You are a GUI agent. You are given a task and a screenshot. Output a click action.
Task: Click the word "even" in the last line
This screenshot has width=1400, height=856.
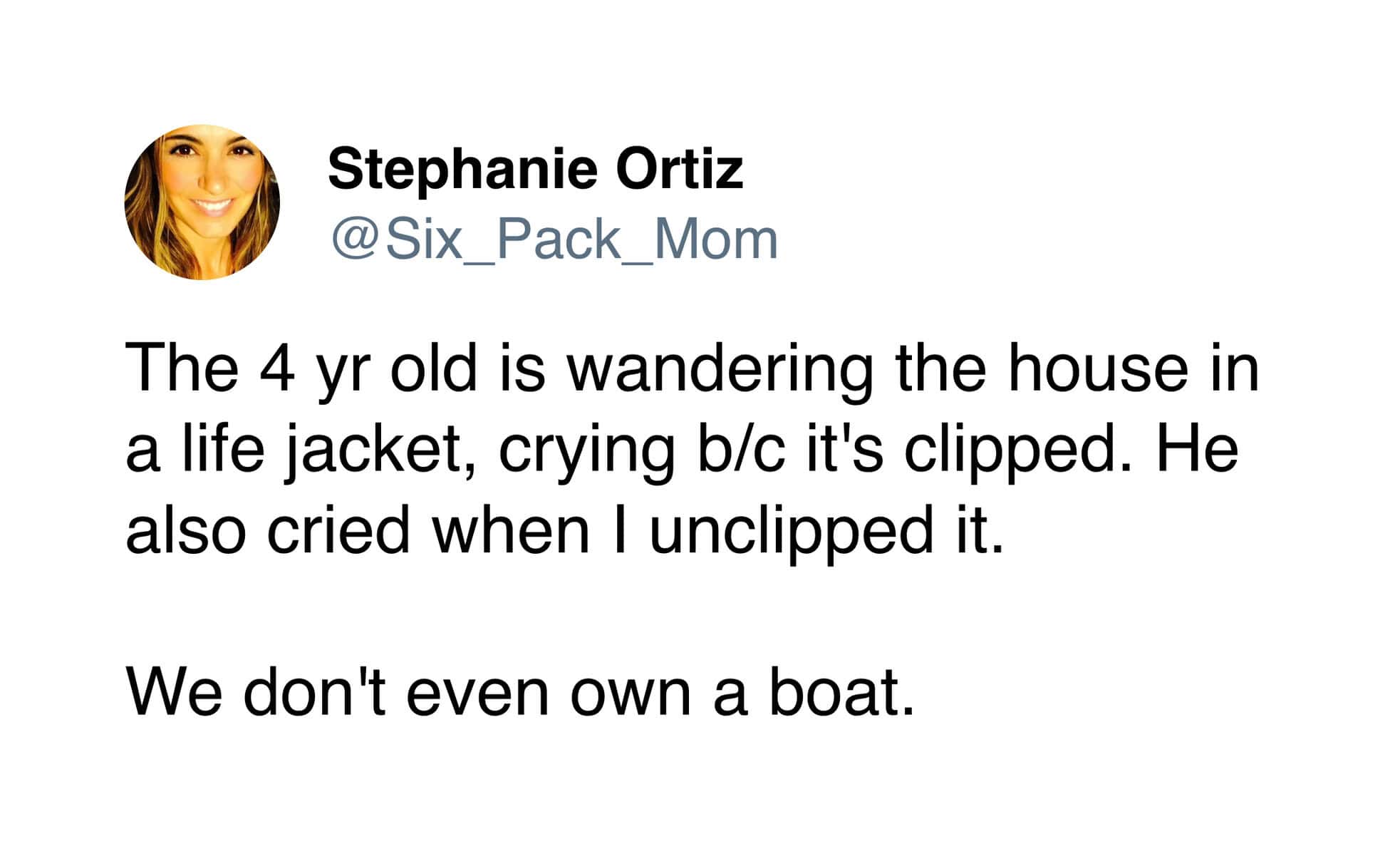click(x=477, y=693)
